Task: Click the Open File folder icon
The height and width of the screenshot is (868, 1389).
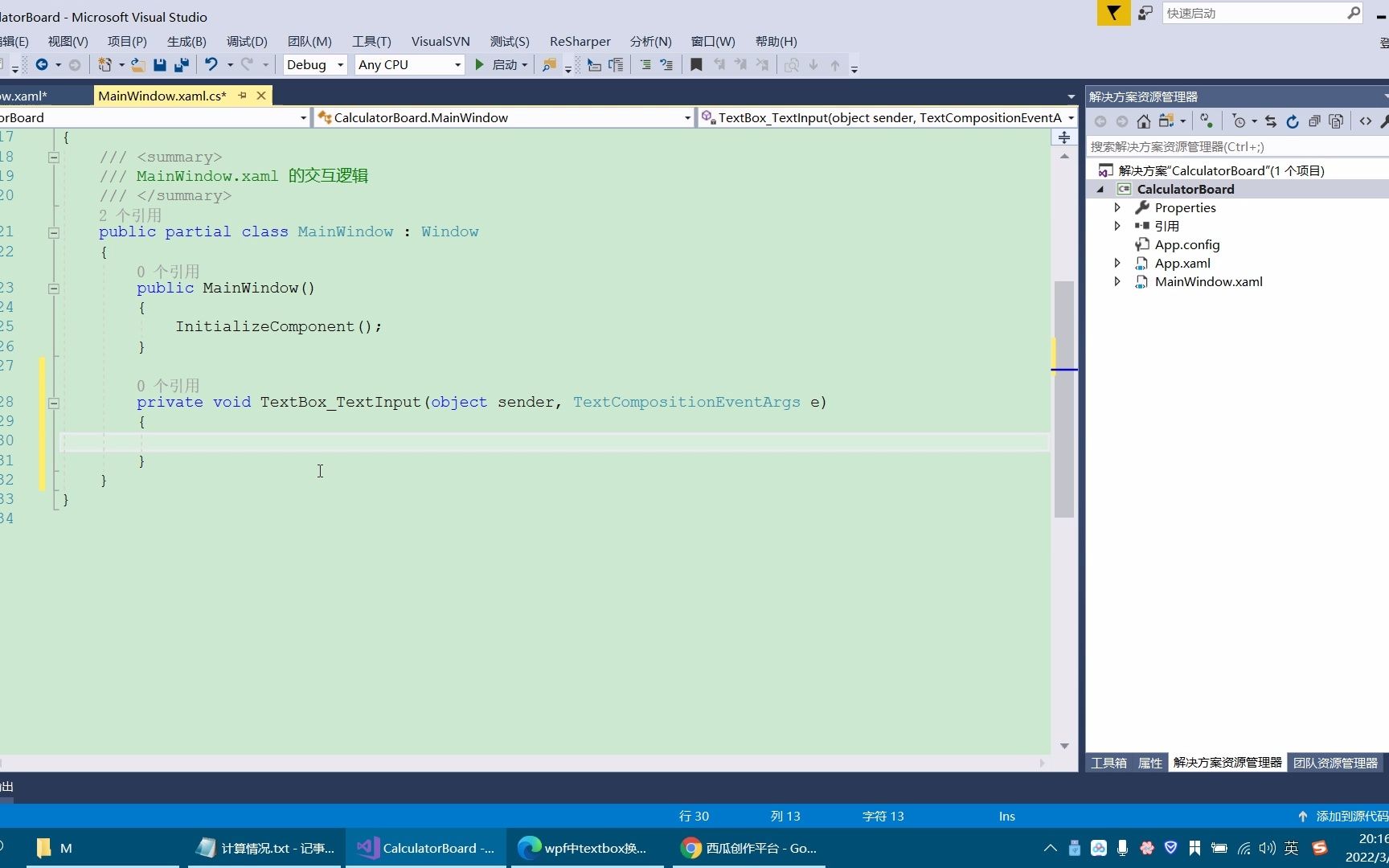Action: [138, 65]
